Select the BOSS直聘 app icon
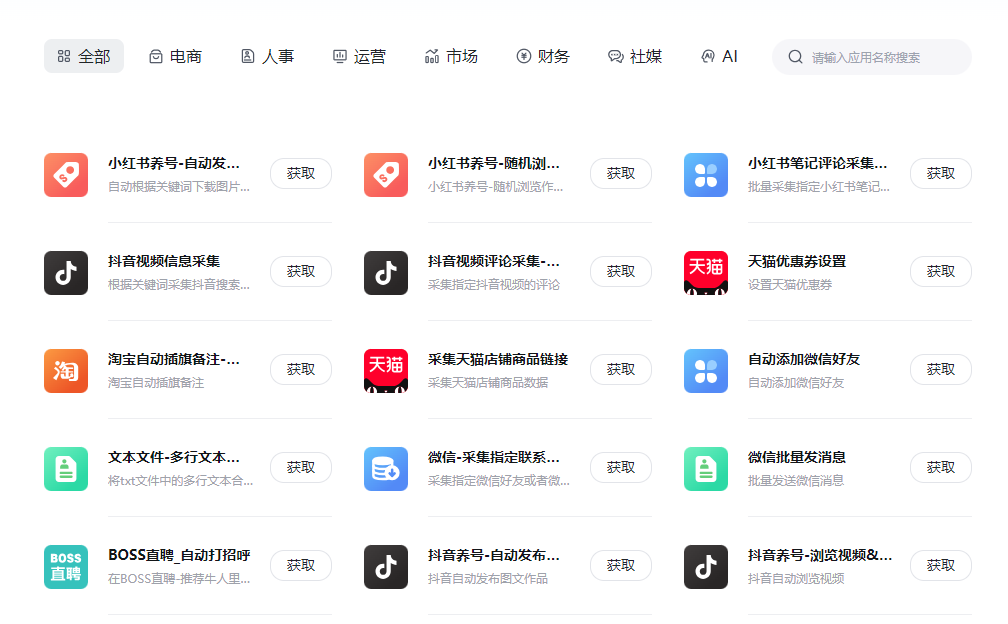The image size is (1008, 624). coord(65,566)
